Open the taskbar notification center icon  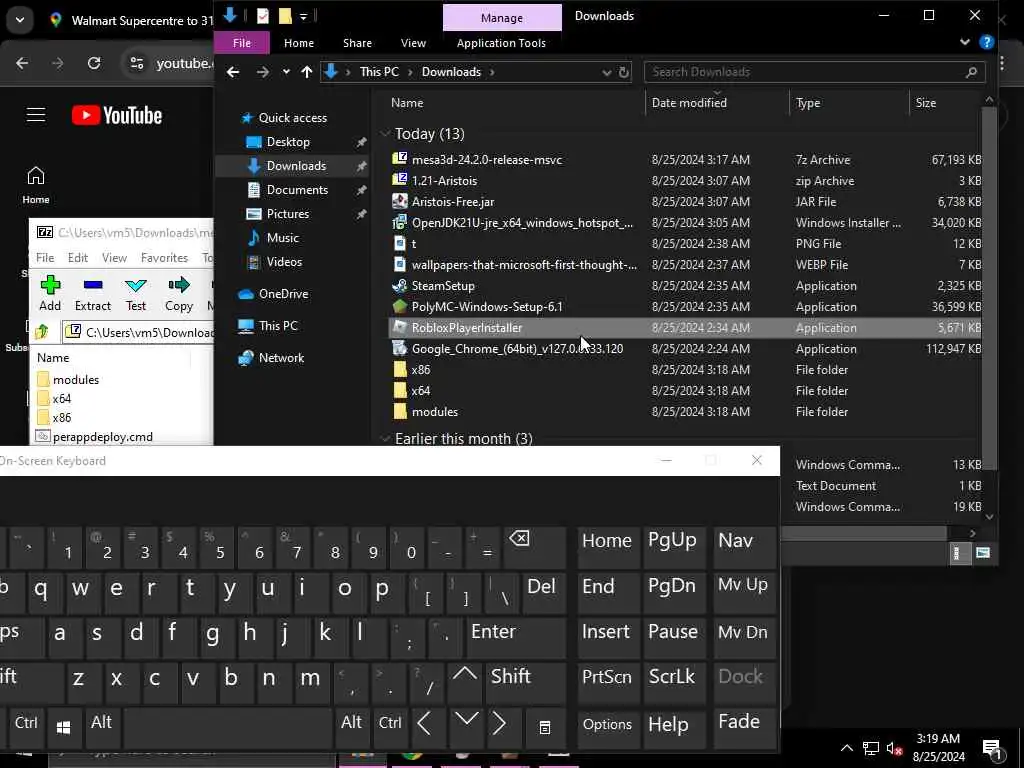(x=992, y=748)
